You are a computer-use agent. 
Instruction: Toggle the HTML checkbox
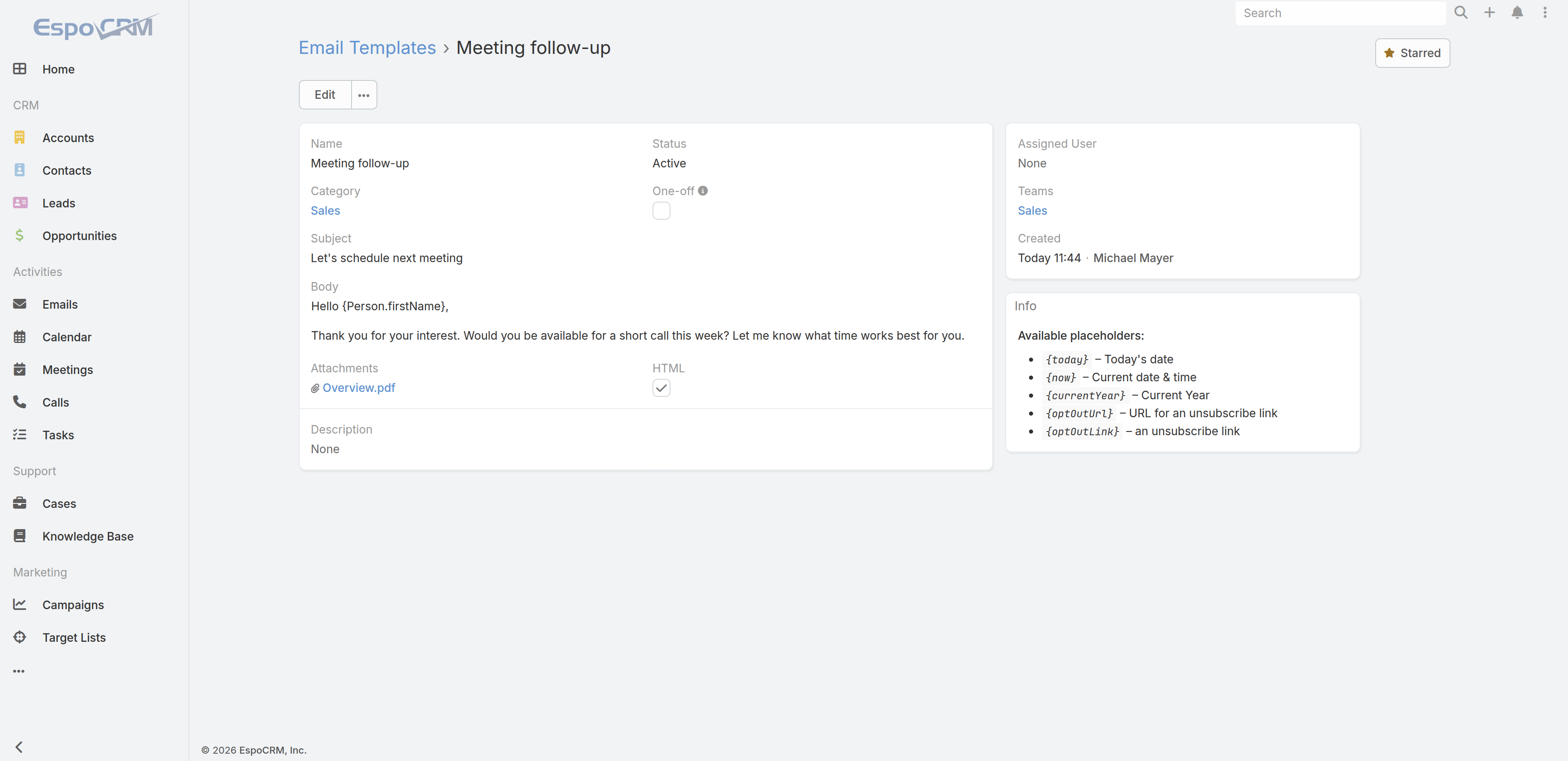click(x=661, y=388)
